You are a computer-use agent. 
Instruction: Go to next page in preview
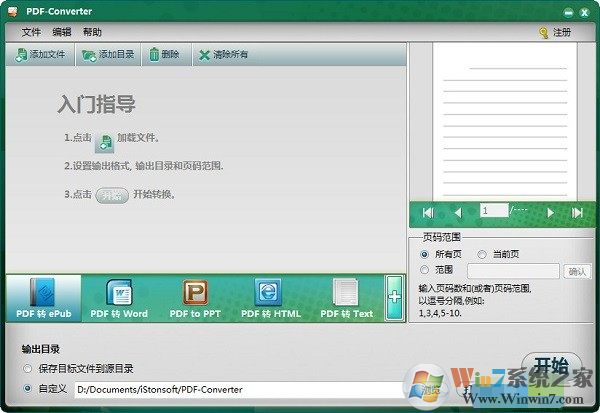[x=550, y=212]
